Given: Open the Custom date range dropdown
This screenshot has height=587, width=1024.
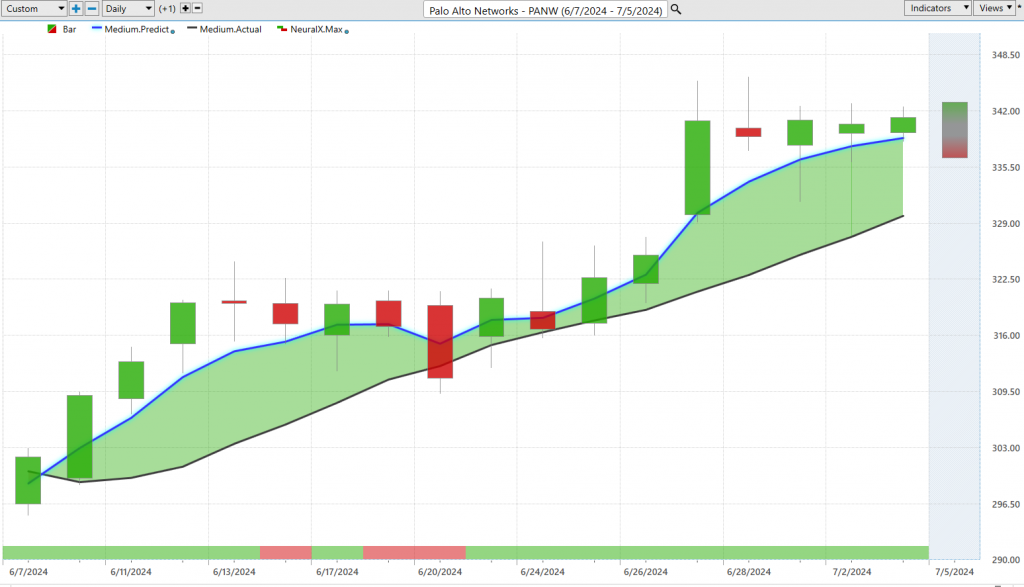Looking at the screenshot, I should (x=33, y=8).
